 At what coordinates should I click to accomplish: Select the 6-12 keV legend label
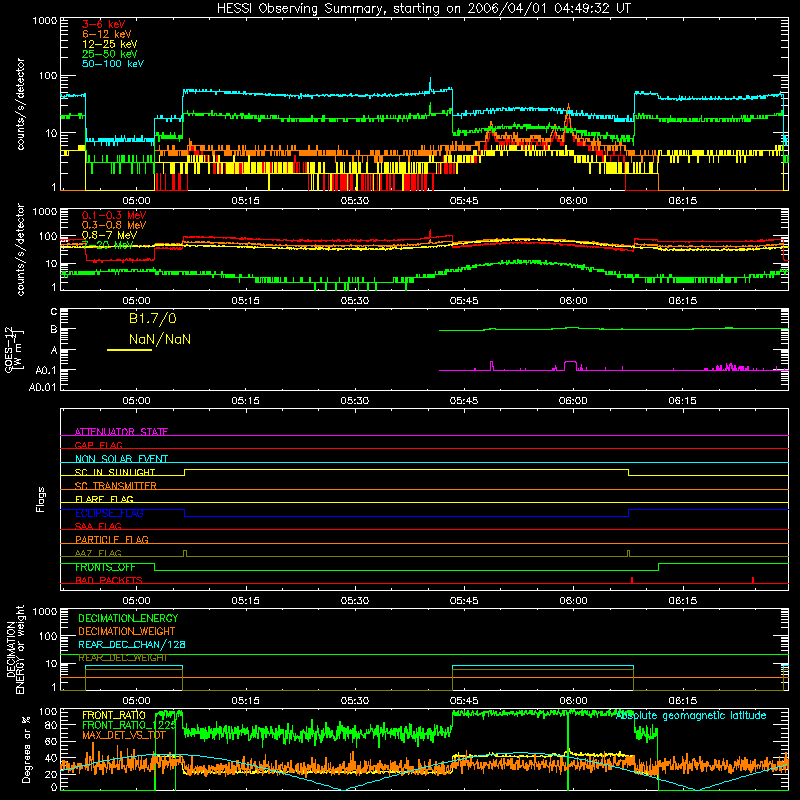coord(107,34)
